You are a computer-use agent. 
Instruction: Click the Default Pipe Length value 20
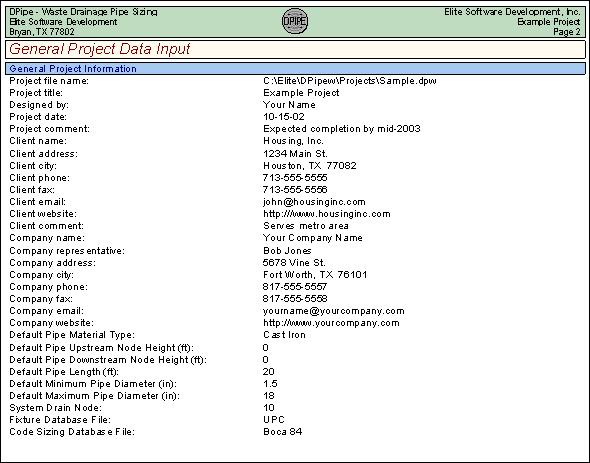tap(269, 372)
